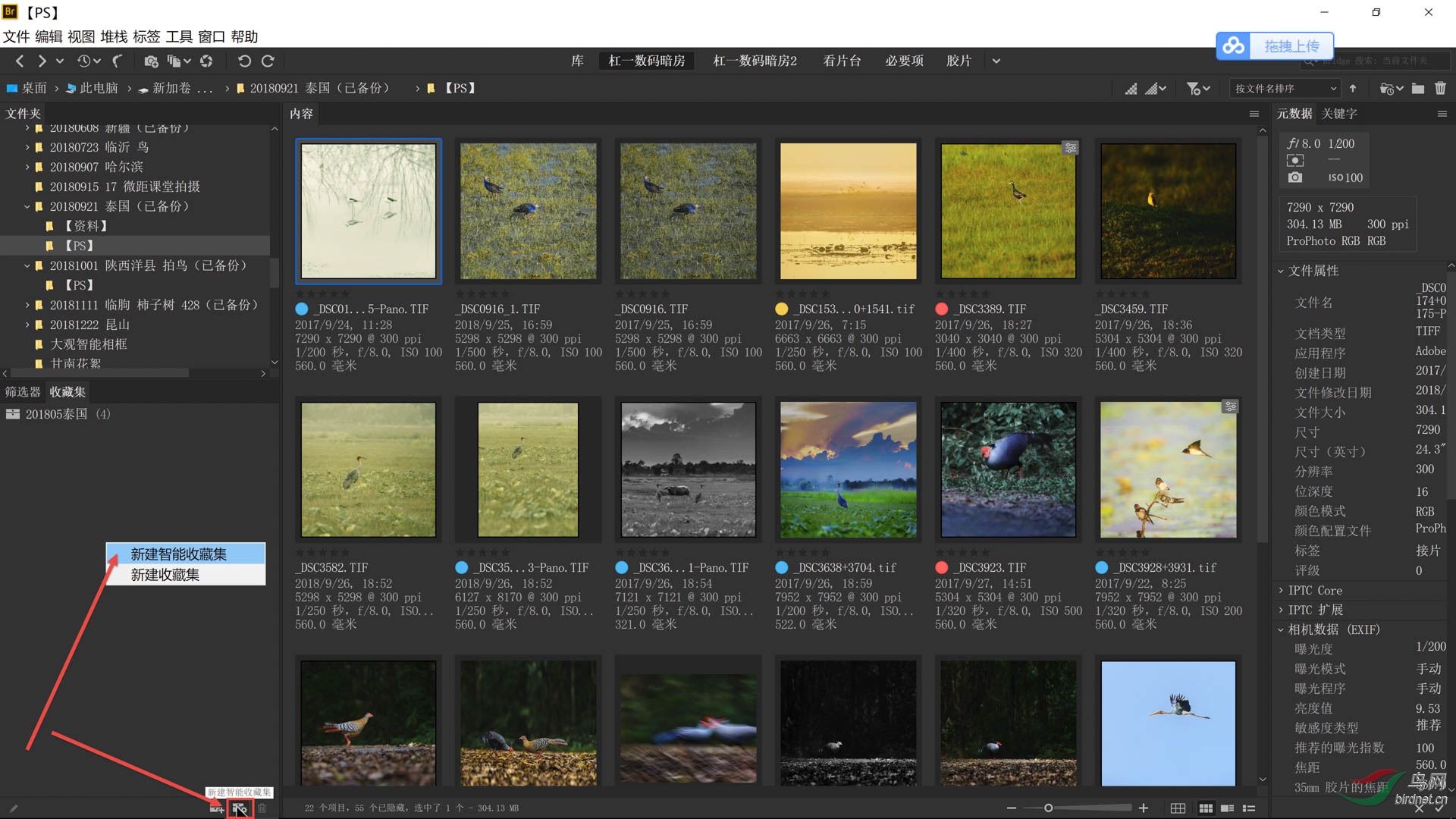Screen dimensions: 1456x819
Task: Switch to list view mode
Action: coord(1249,808)
